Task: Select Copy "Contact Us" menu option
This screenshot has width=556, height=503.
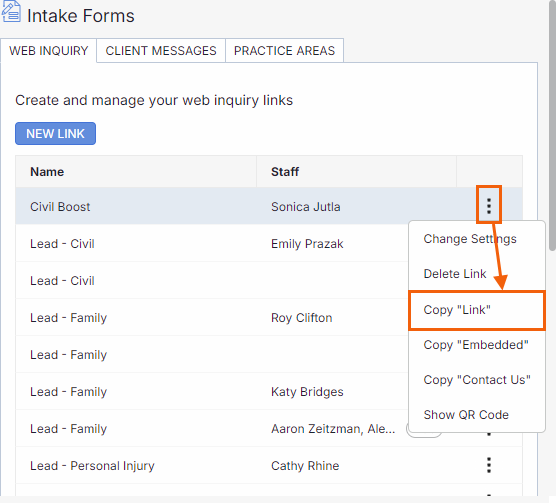Action: [x=477, y=380]
